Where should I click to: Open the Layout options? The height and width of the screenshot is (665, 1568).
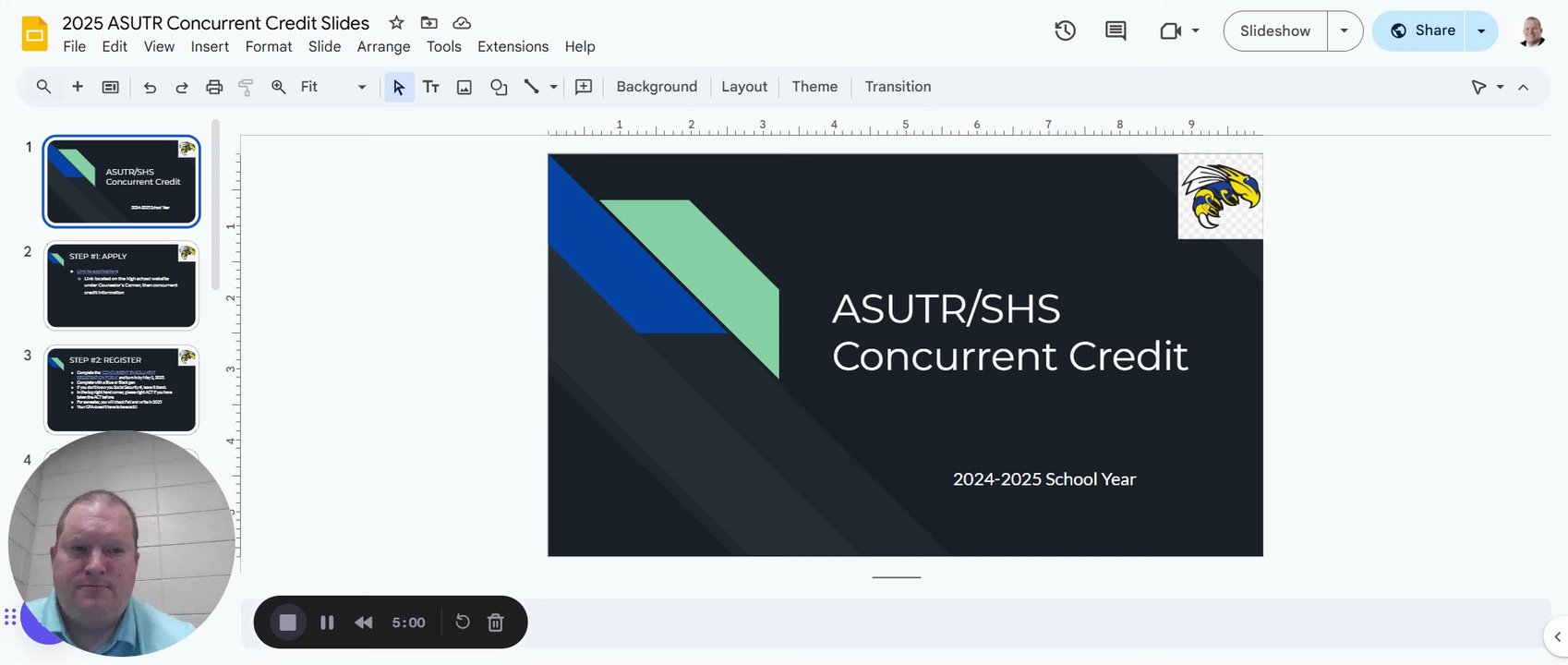pos(744,87)
